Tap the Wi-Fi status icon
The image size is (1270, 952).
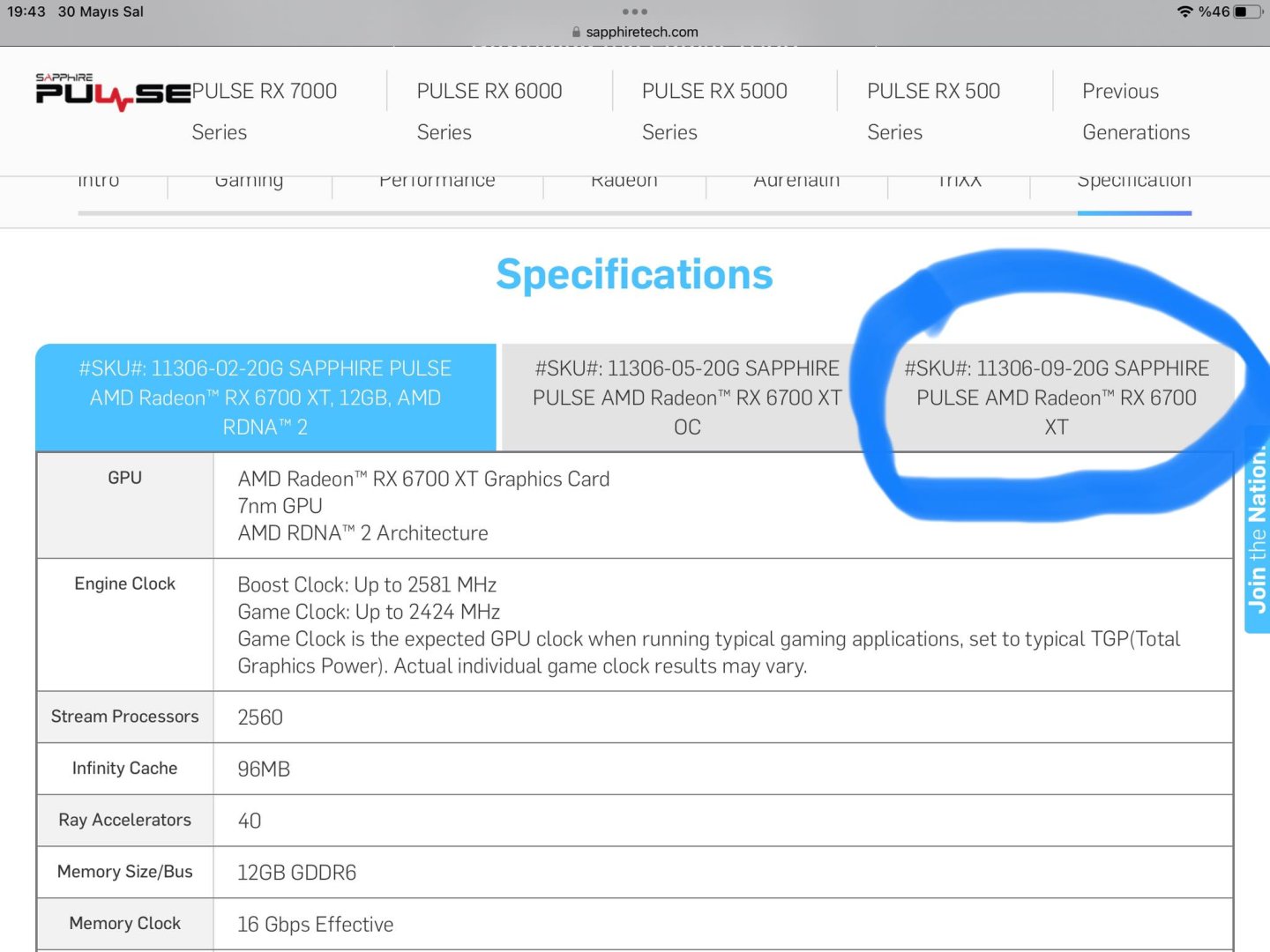1184,11
